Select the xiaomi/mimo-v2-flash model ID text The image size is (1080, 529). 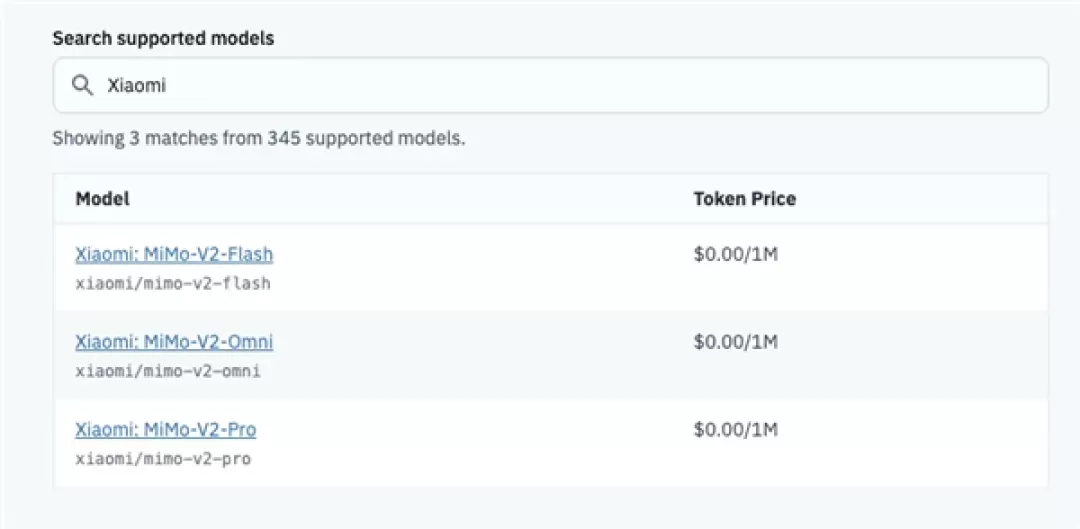173,283
